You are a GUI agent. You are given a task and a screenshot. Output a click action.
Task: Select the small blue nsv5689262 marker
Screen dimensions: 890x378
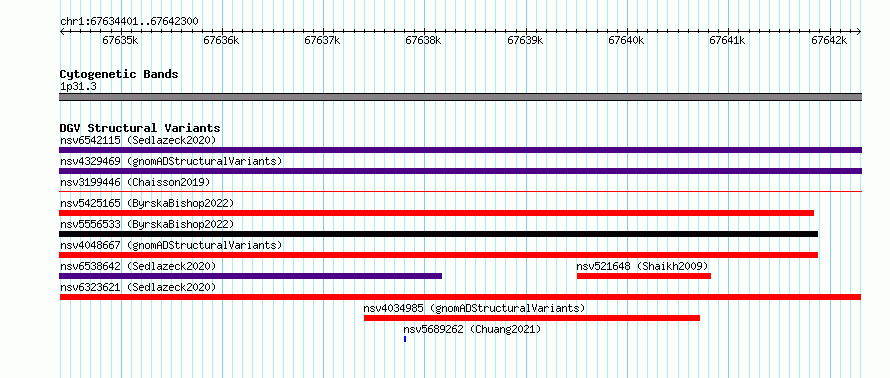[x=405, y=339]
